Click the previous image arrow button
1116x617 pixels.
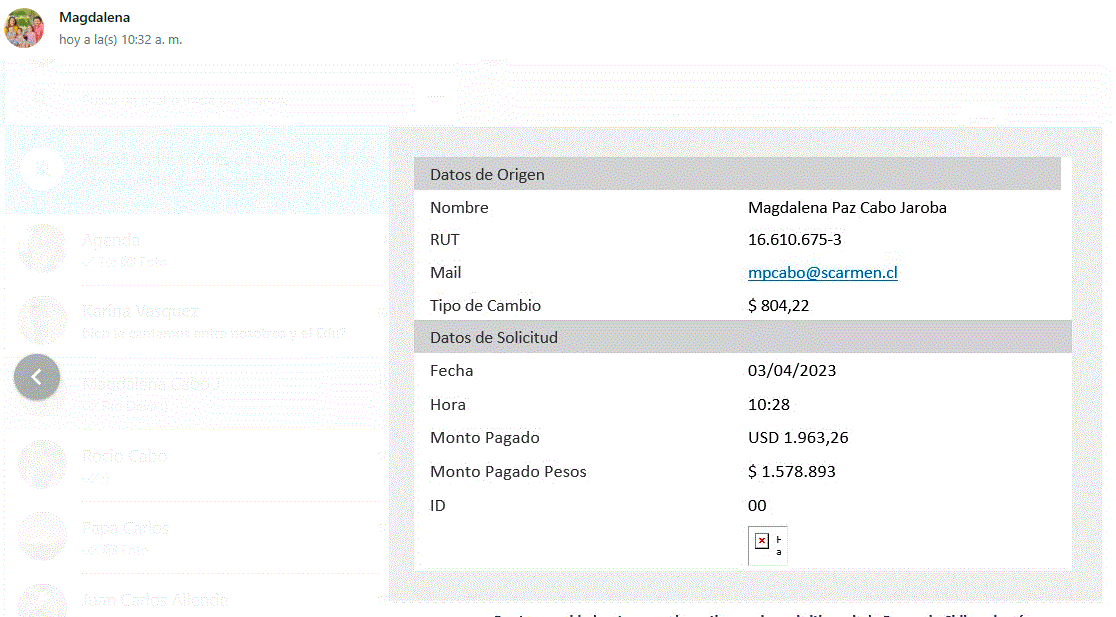pyautogui.click(x=37, y=377)
